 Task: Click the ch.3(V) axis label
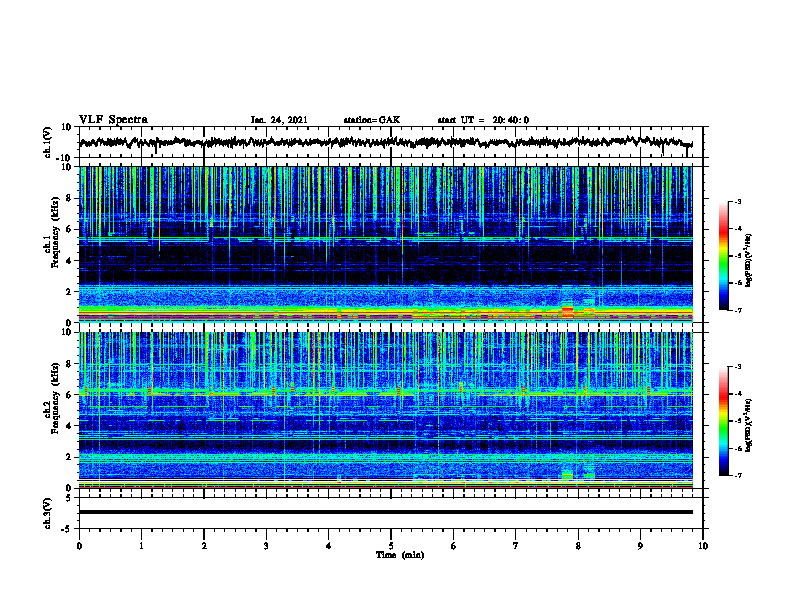pos(48,513)
